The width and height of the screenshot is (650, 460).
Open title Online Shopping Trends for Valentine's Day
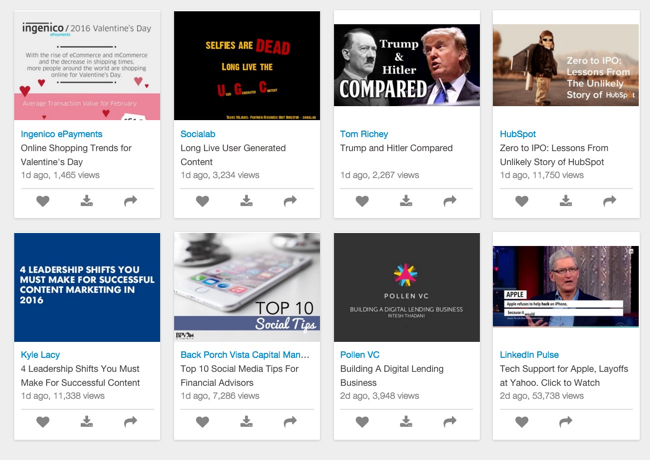pyautogui.click(x=76, y=155)
